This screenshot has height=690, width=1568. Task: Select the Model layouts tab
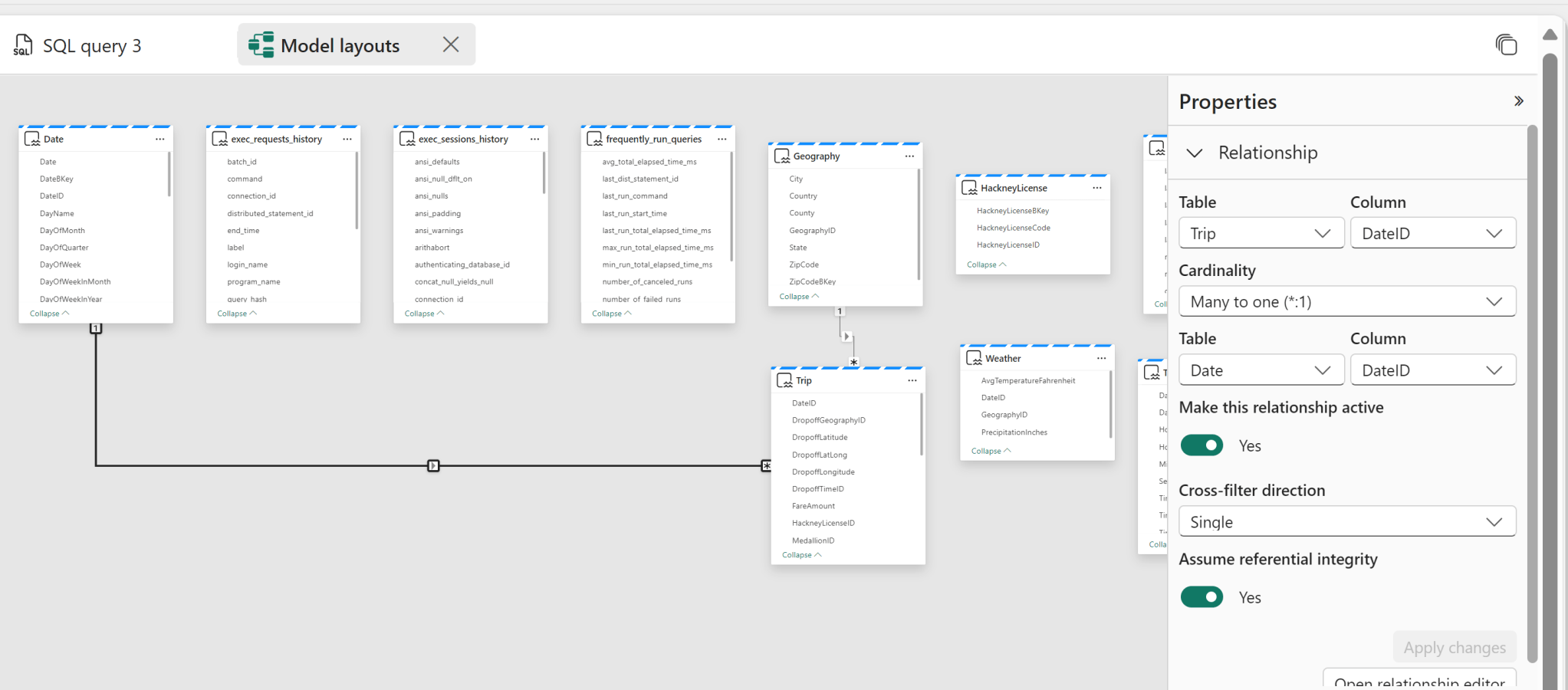(340, 44)
